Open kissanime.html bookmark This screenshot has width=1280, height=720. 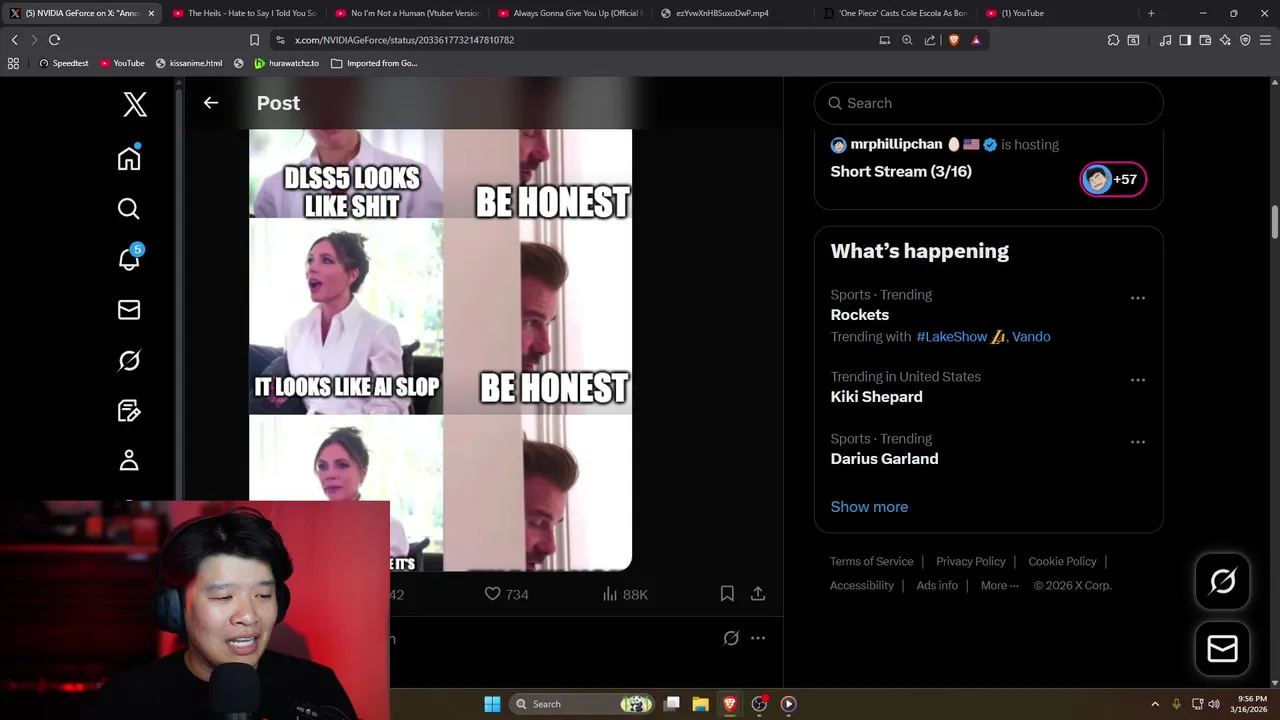[x=189, y=63]
